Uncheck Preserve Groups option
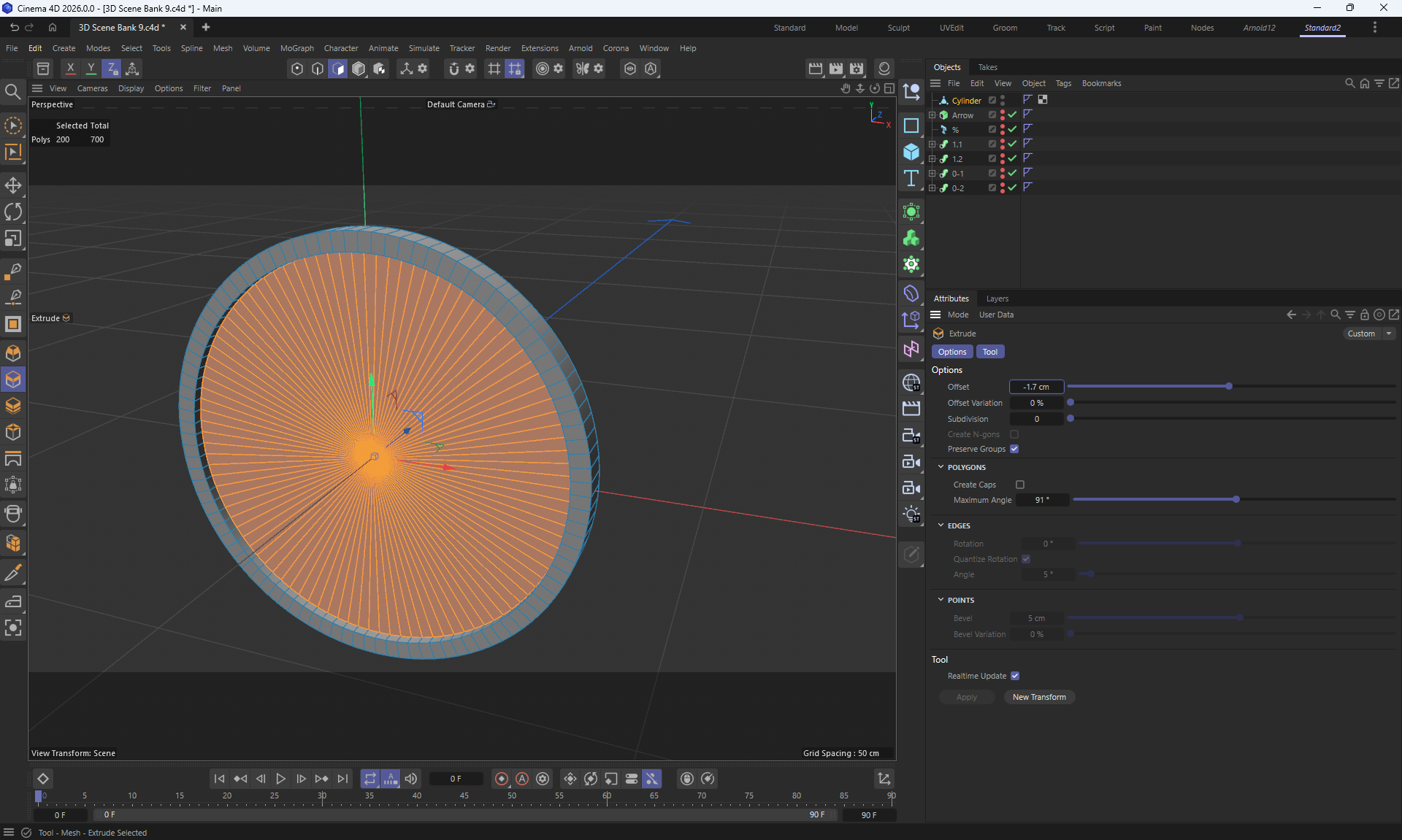 click(1014, 449)
